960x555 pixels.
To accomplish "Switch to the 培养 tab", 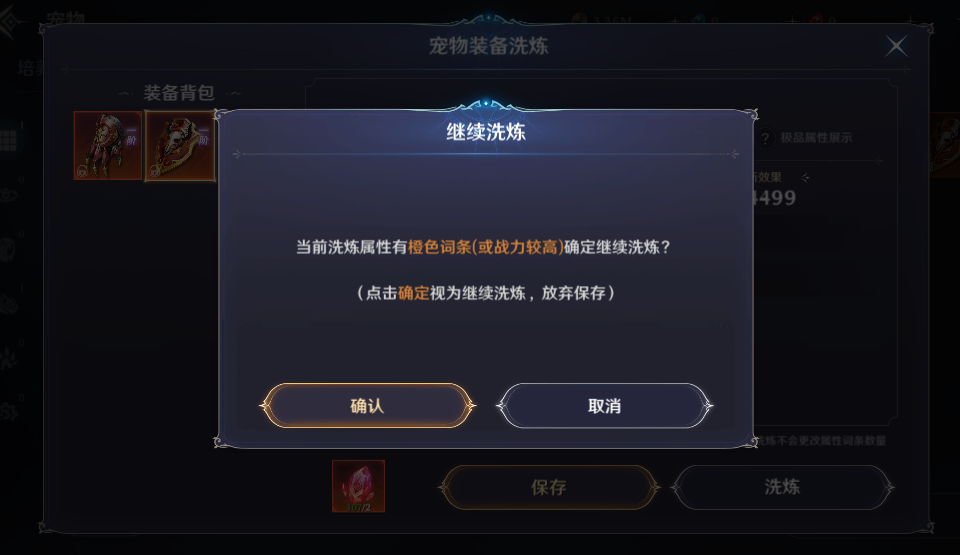I will tap(31, 67).
